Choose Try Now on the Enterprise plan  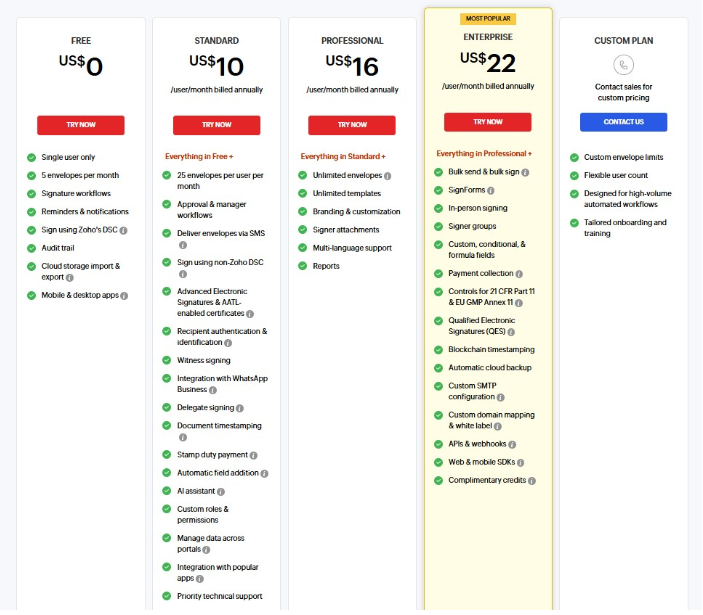pyautogui.click(x=488, y=122)
